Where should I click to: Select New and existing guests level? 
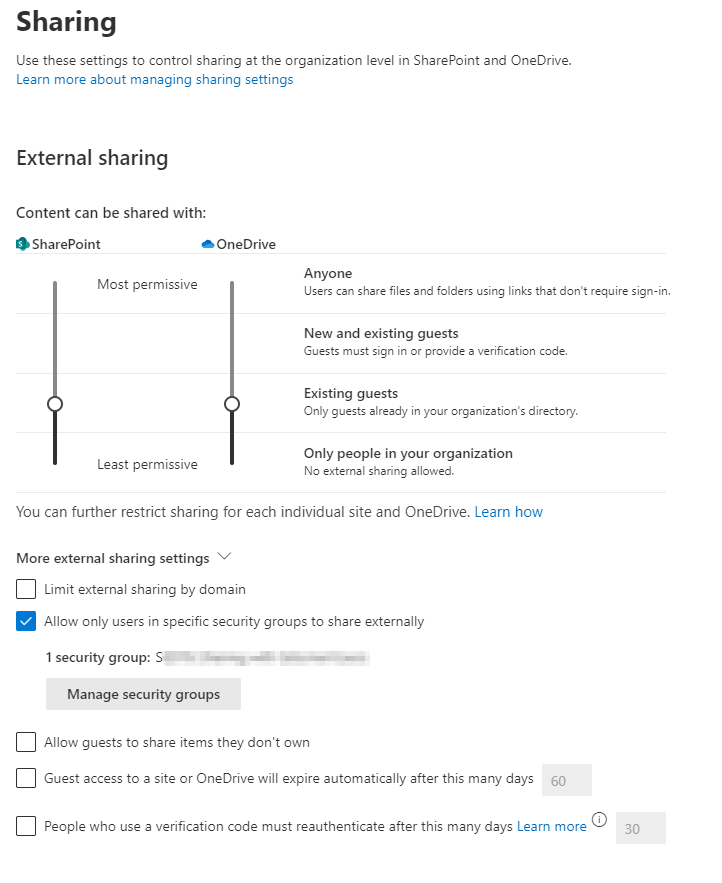(381, 334)
